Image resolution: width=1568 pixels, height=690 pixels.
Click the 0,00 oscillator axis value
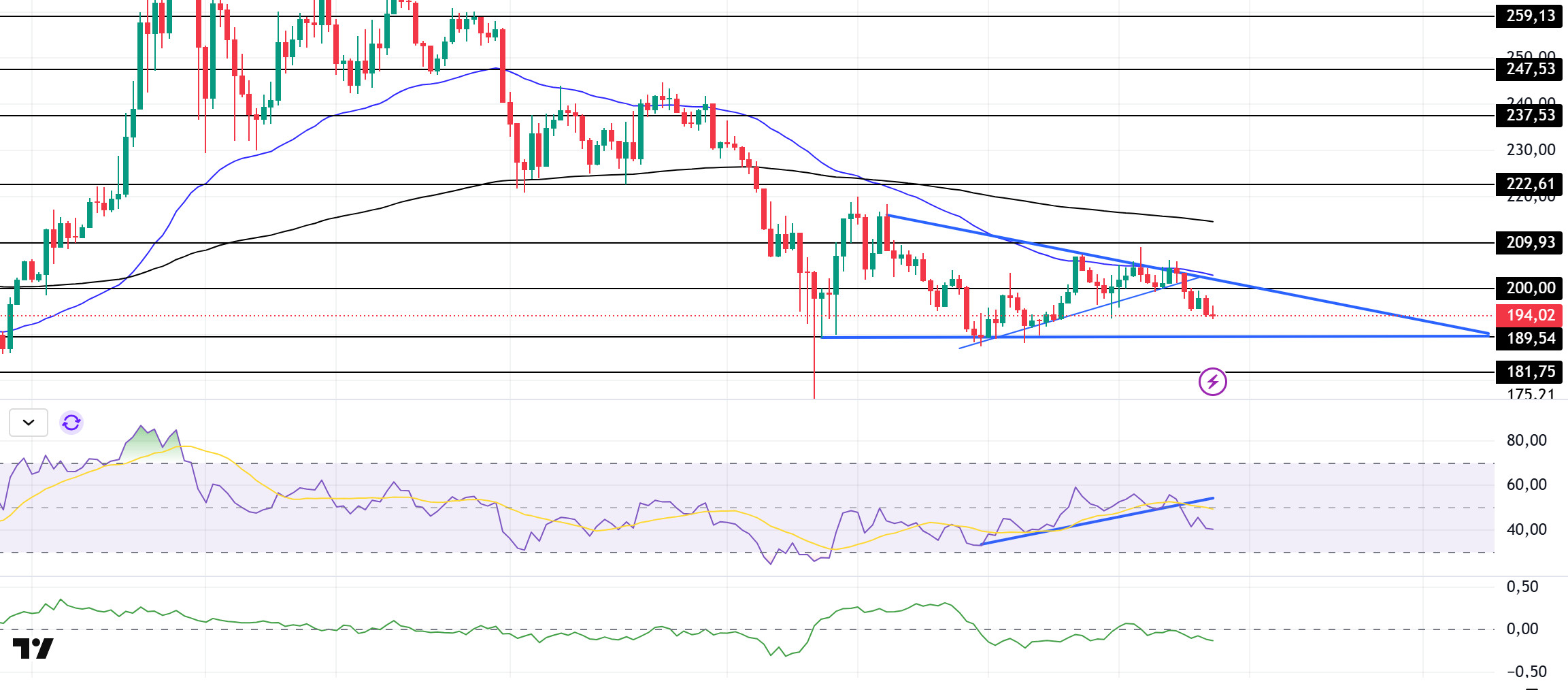coord(1522,629)
